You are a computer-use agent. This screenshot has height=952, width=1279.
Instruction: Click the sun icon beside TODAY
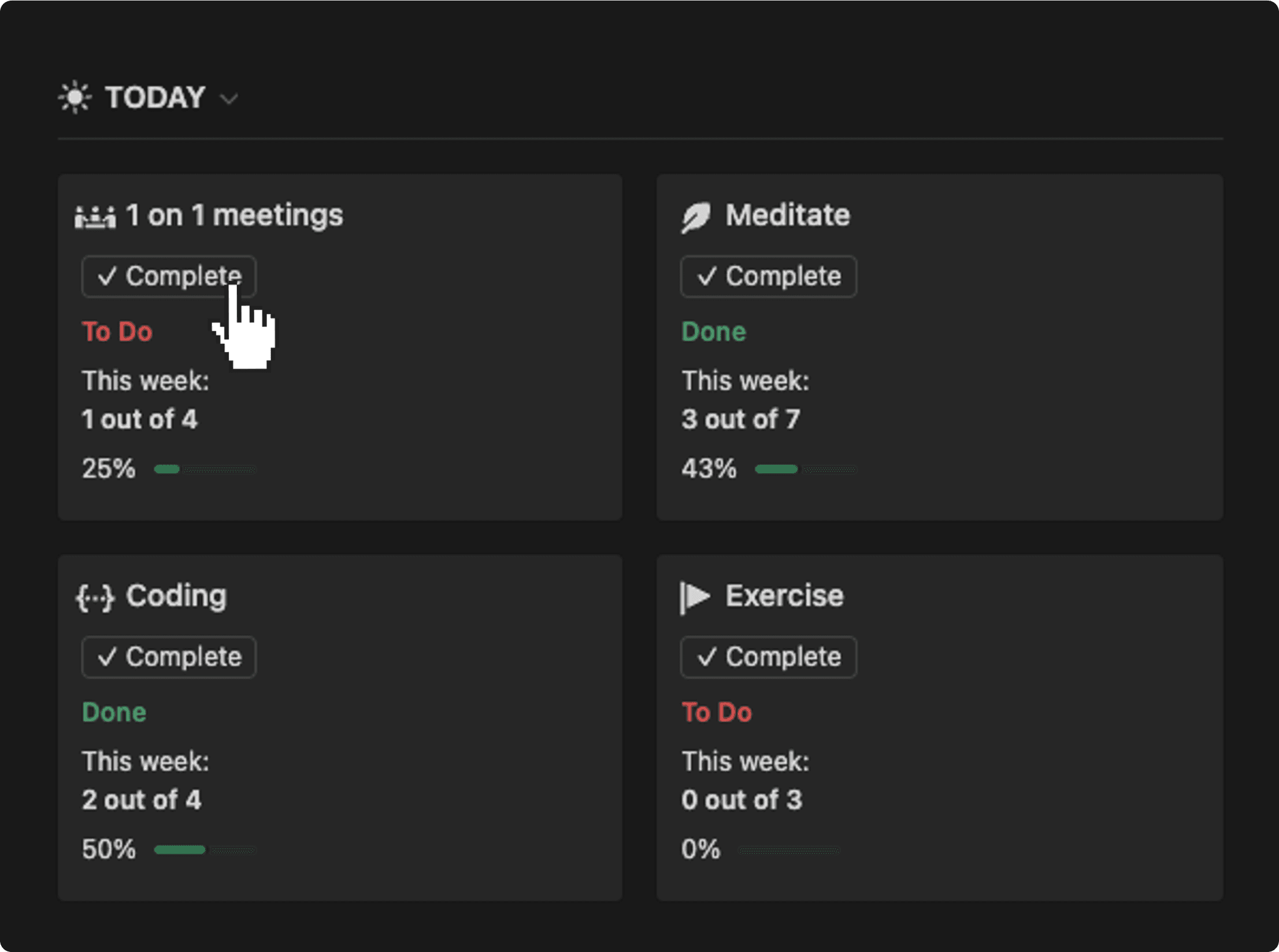click(75, 97)
